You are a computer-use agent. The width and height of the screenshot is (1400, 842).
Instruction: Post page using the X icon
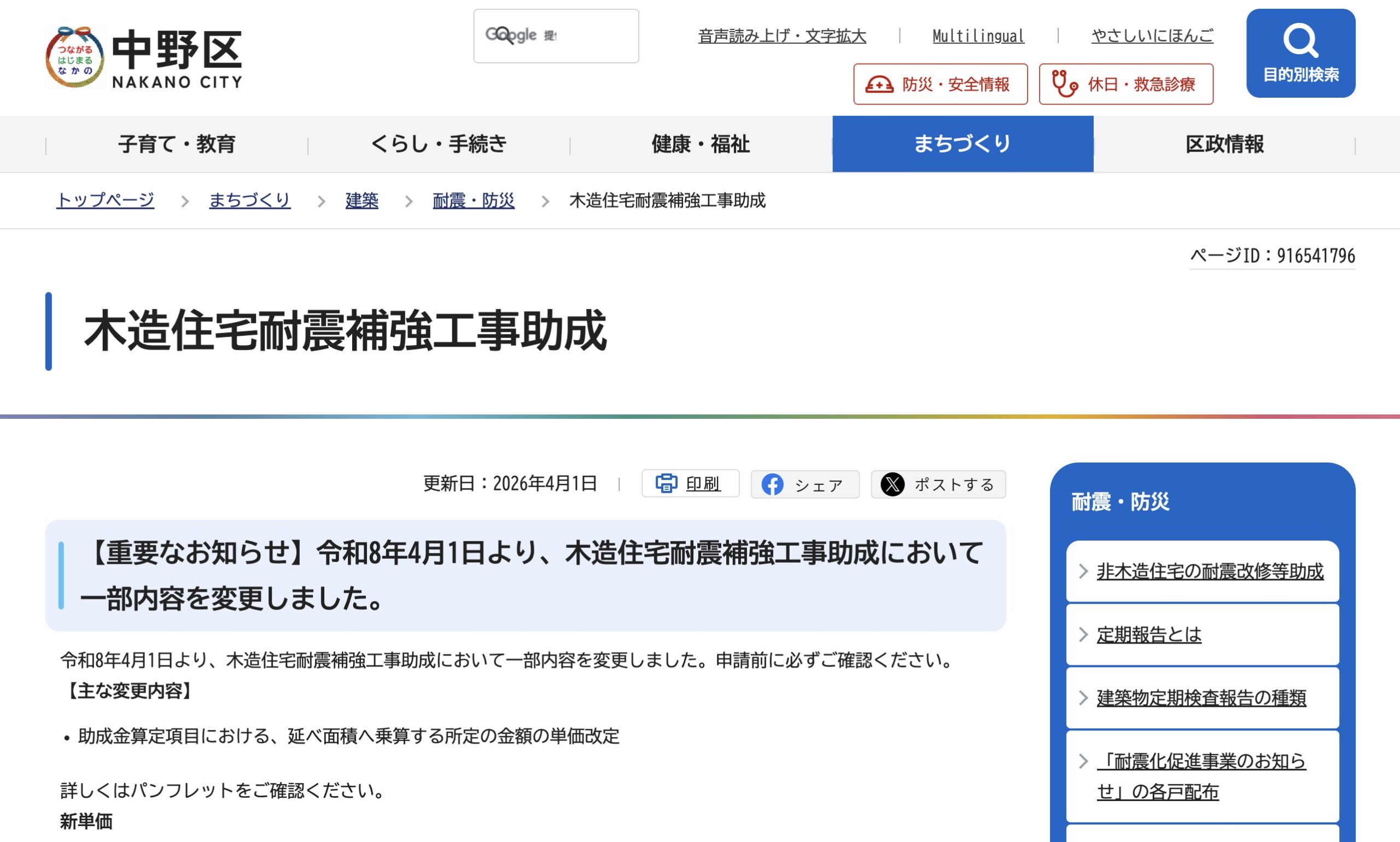tap(892, 484)
